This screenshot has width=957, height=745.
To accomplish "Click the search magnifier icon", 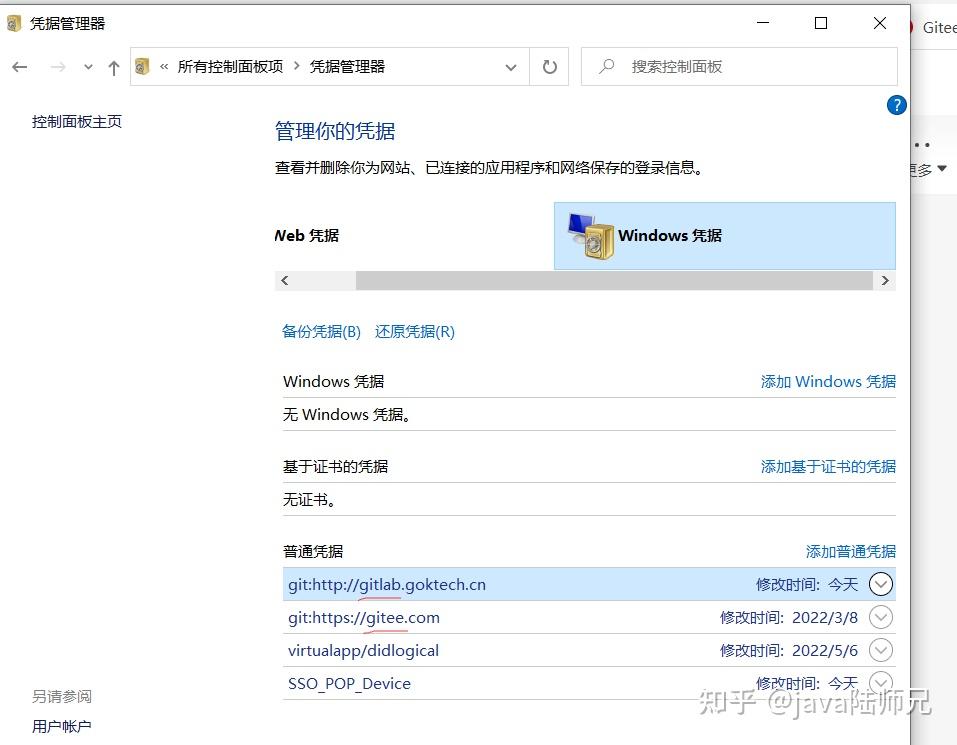I will [606, 66].
